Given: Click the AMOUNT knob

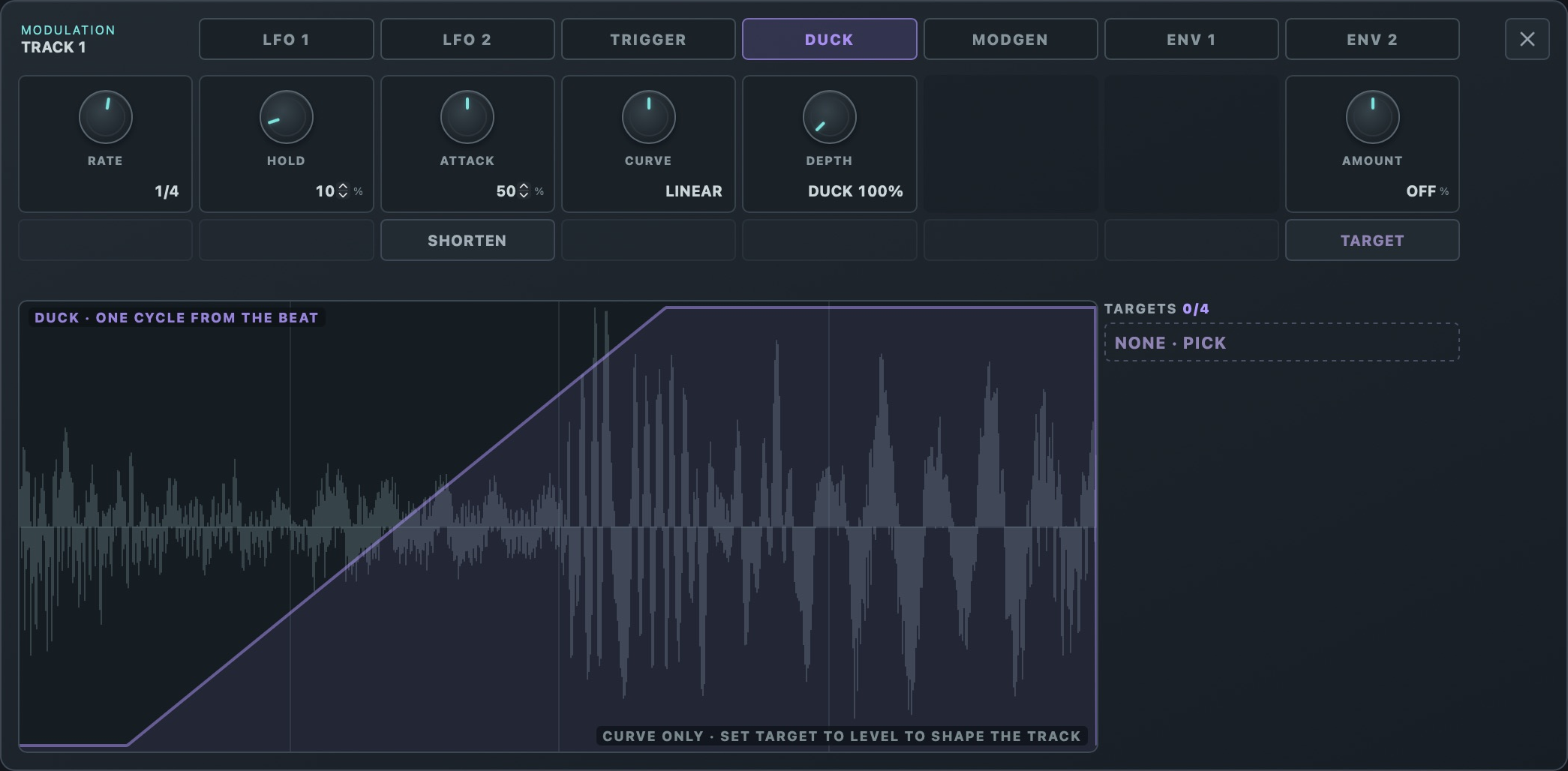Looking at the screenshot, I should pos(1373,117).
